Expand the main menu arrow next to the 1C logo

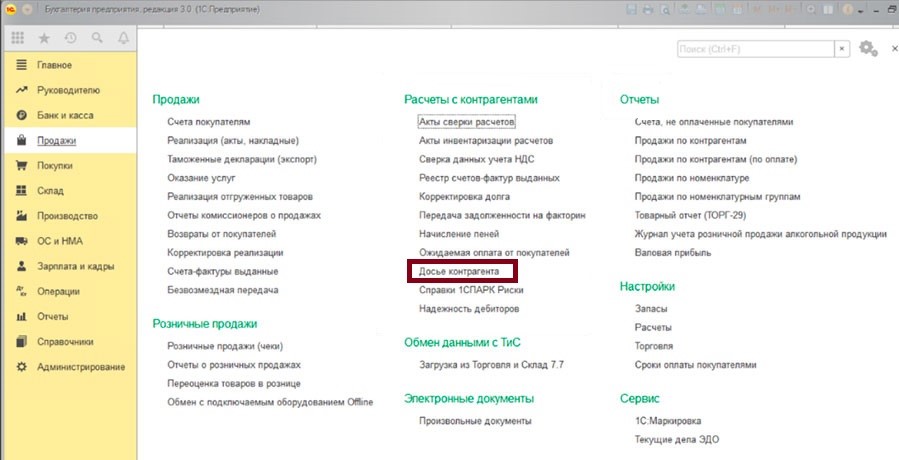coord(25,8)
